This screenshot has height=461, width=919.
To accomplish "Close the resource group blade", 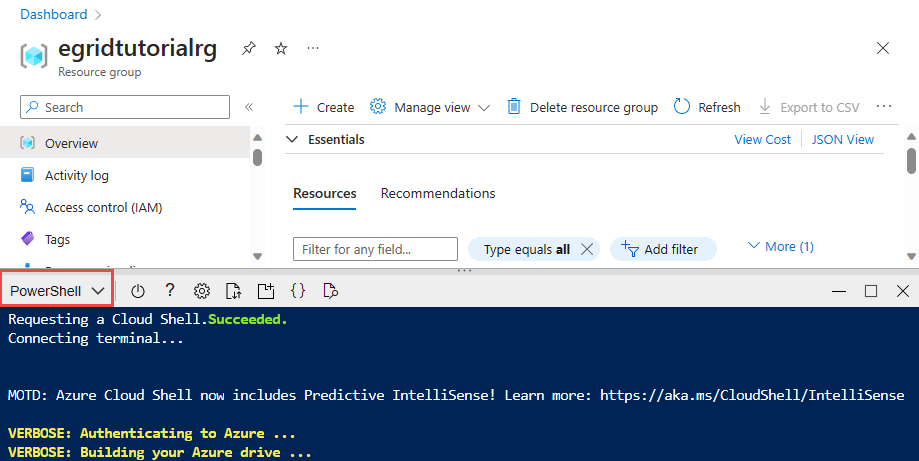I will 883,48.
